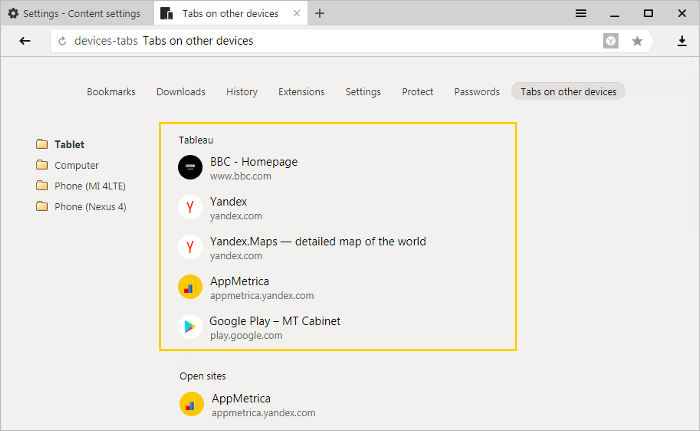
Task: Click www.bbc.com URL text
Action: coord(241,176)
